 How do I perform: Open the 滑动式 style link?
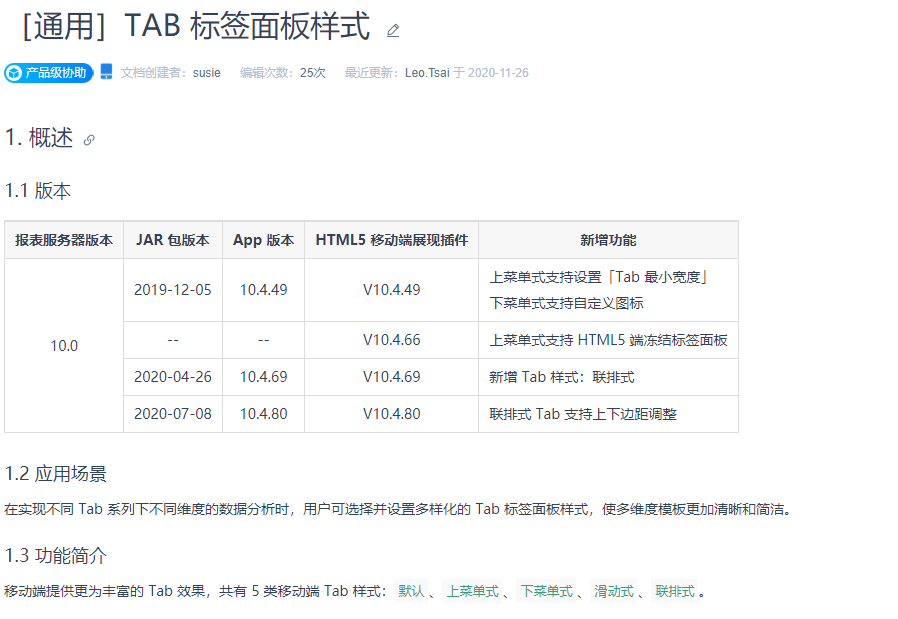[x=613, y=591]
